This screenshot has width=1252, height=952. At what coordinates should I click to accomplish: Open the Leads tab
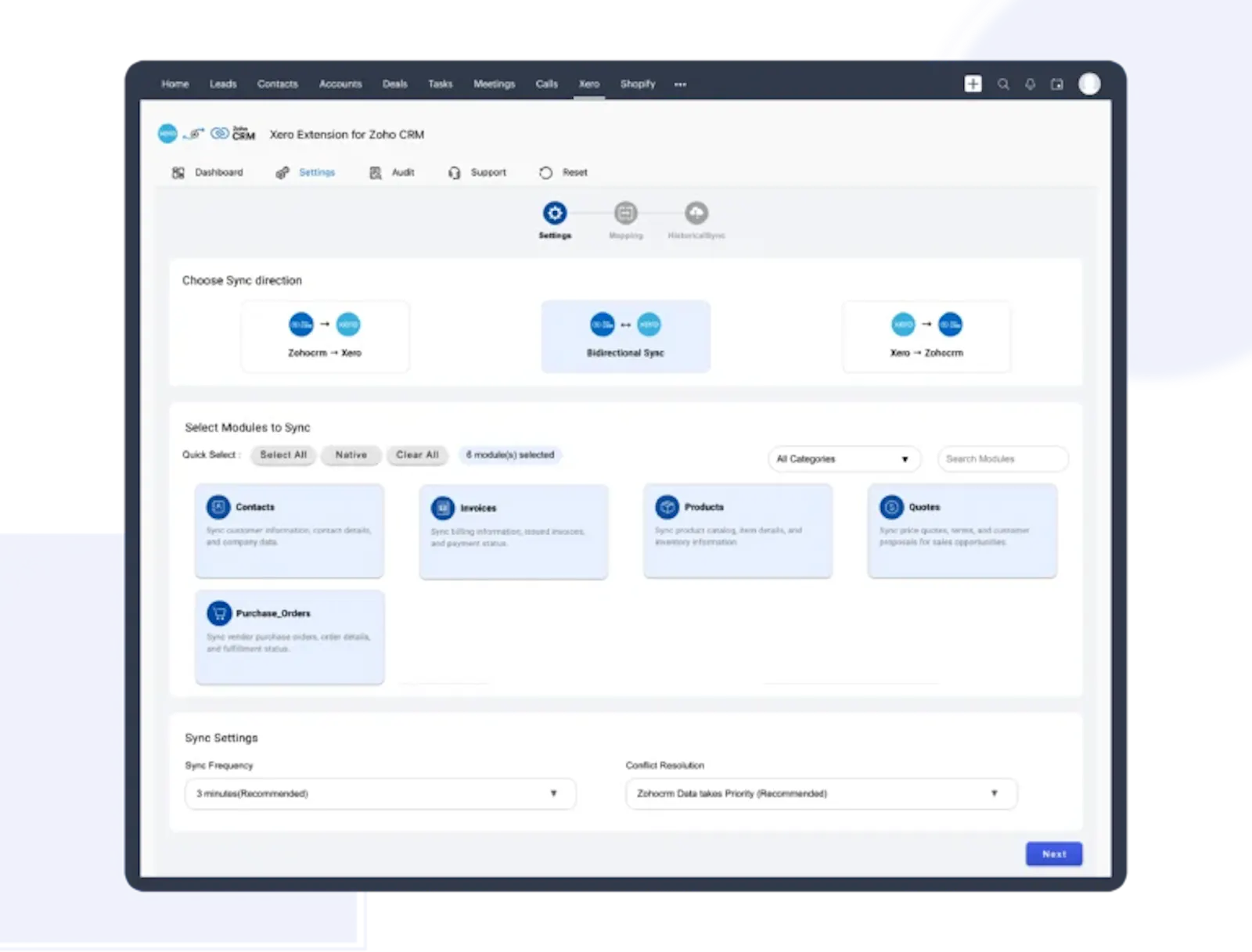point(223,84)
